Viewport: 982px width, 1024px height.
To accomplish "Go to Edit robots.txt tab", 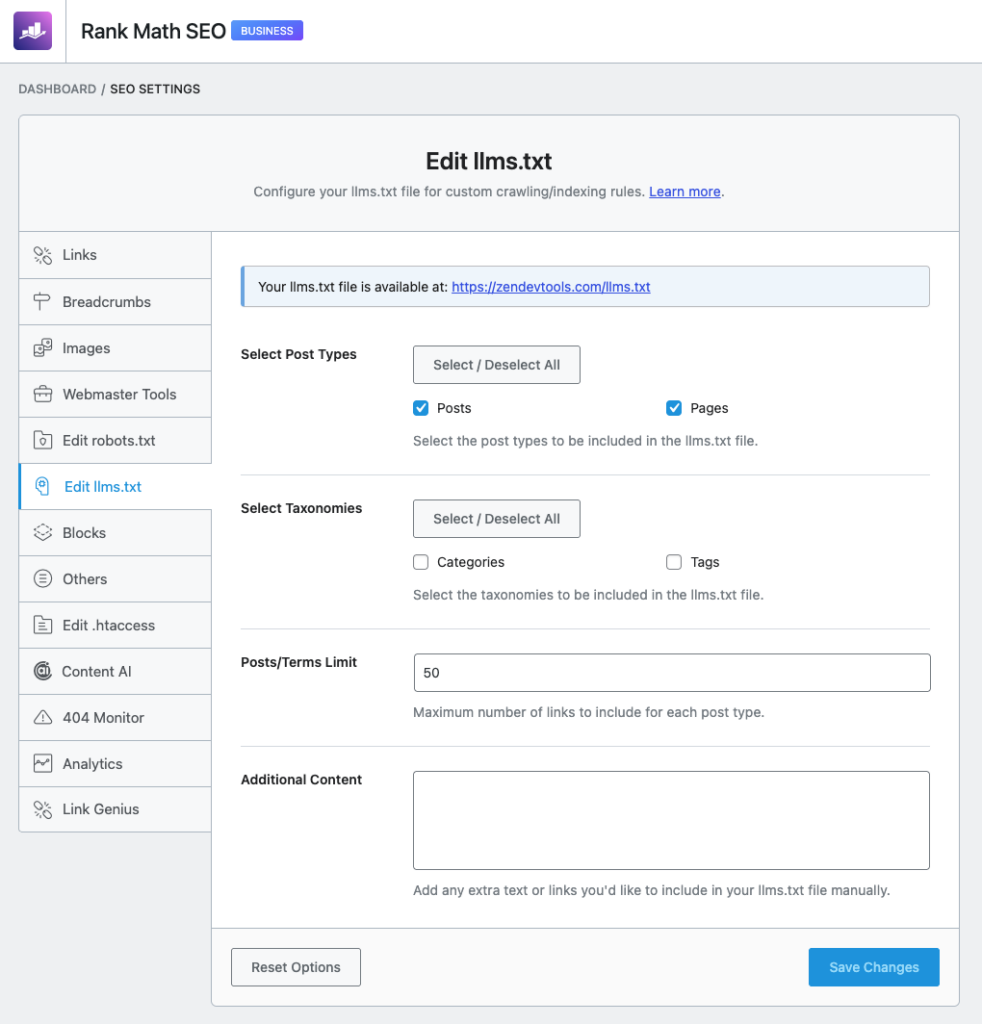I will 115,441.
